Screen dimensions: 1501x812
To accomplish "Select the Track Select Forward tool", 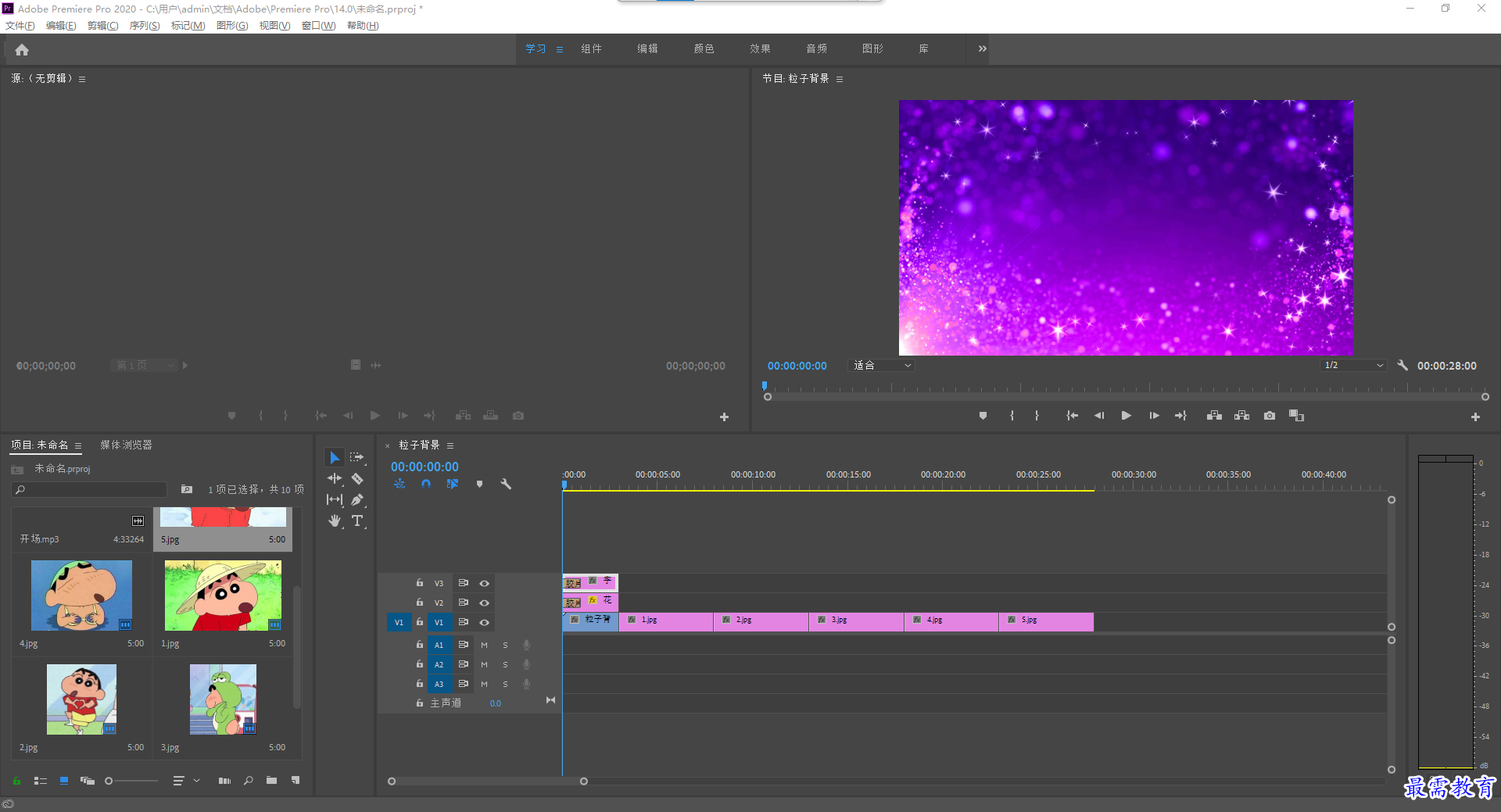I will point(357,457).
